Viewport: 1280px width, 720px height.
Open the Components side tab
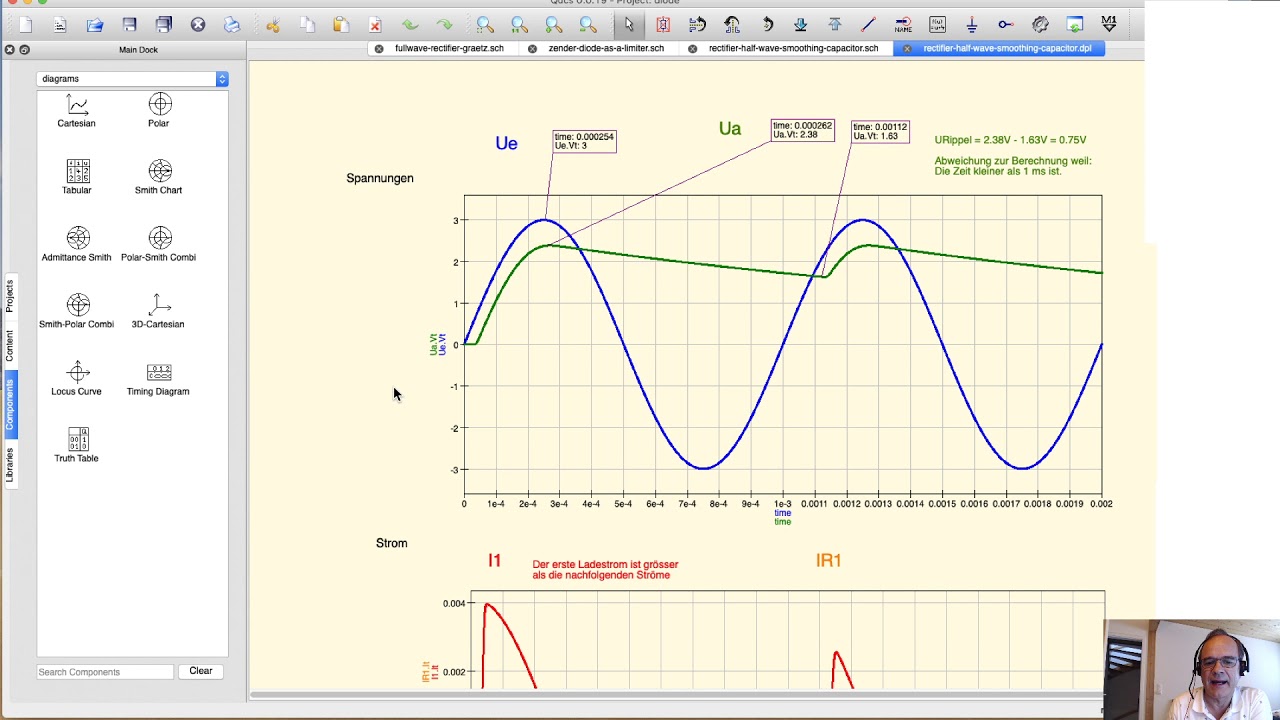pos(10,404)
